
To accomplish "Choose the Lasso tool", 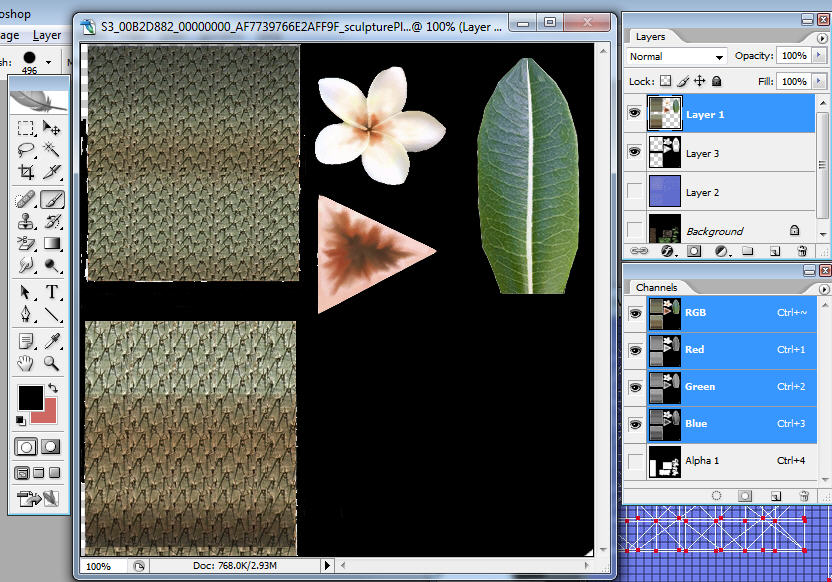I will pos(27,151).
